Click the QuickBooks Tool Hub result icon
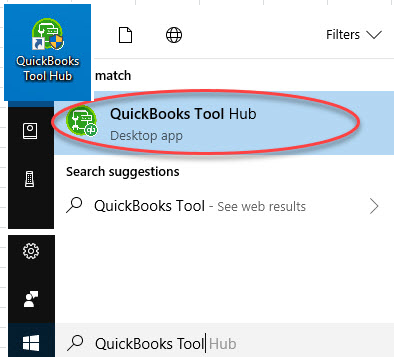The width and height of the screenshot is (394, 361). 81,122
